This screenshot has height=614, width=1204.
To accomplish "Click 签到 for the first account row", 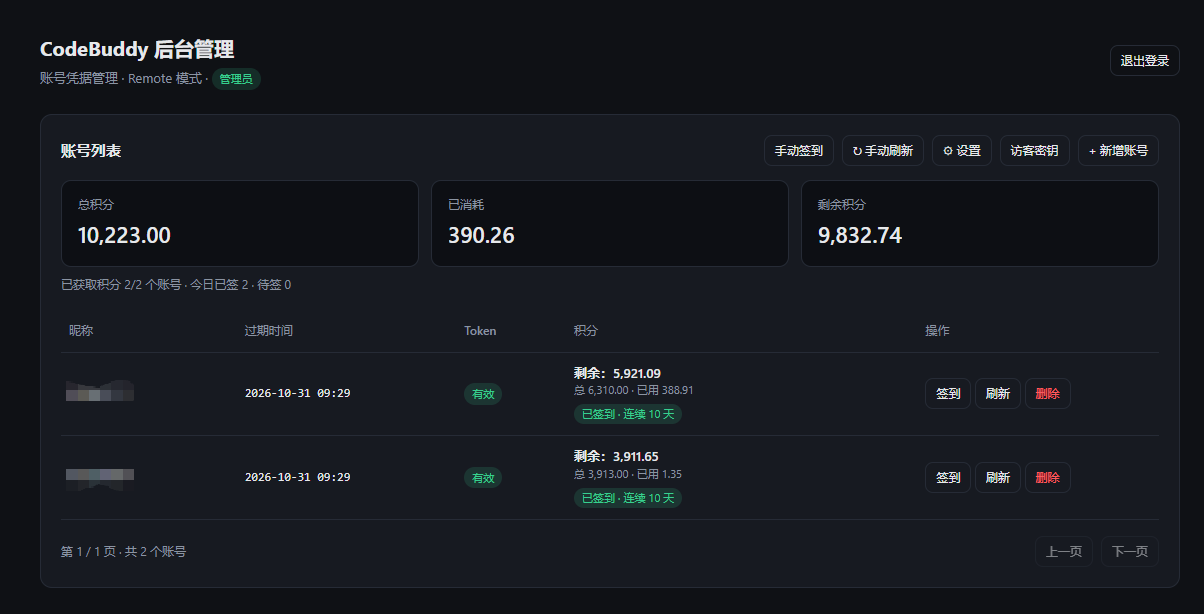I will (948, 394).
